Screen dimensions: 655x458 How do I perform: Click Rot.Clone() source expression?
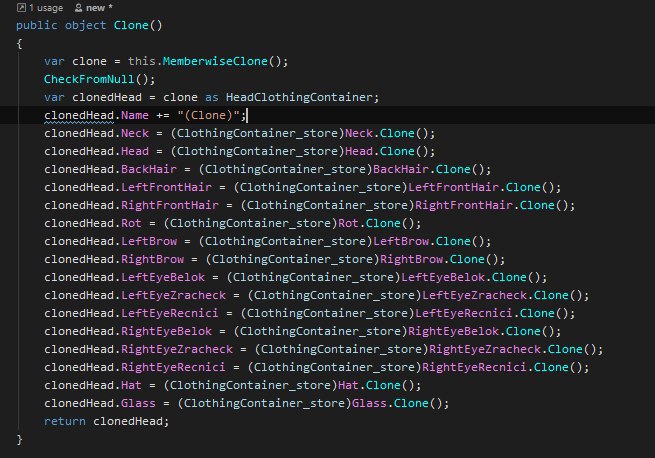tap(376, 223)
